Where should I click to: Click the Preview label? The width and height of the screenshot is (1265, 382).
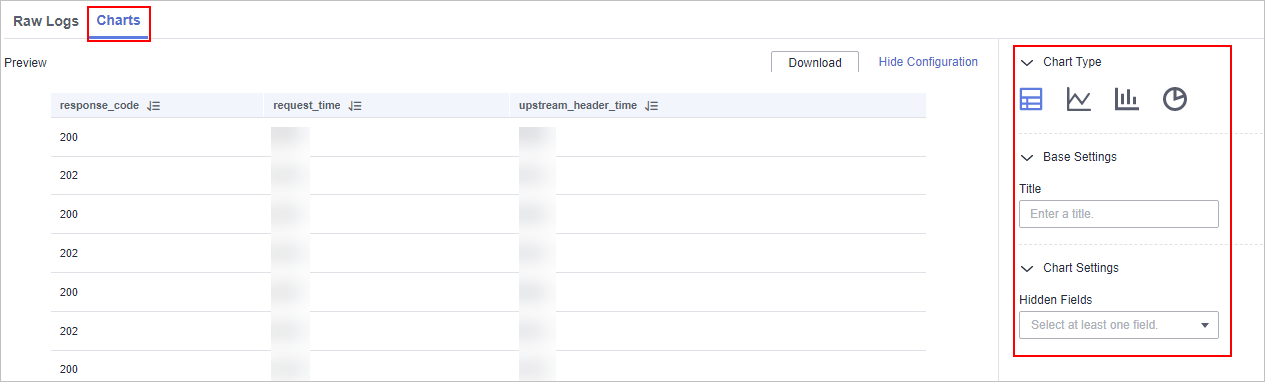(x=26, y=63)
